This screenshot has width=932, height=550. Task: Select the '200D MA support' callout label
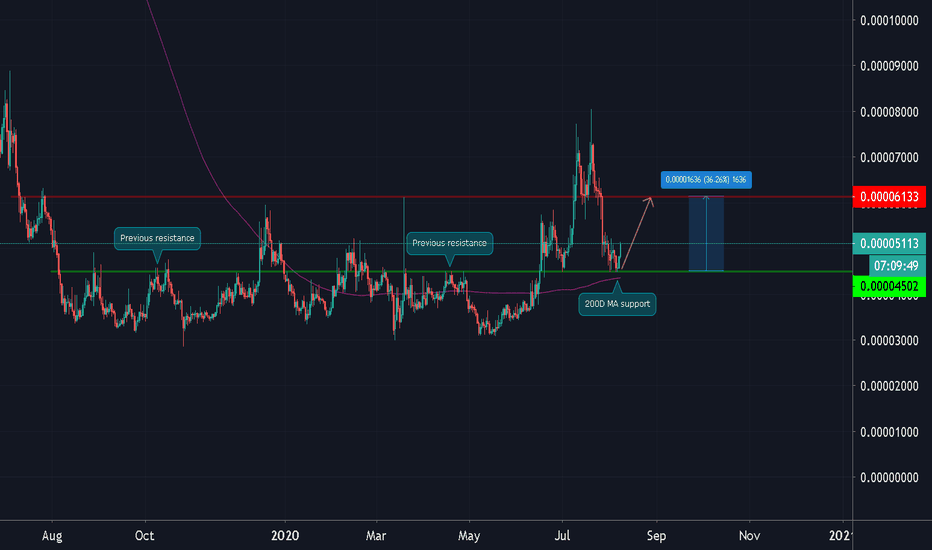[x=617, y=304]
